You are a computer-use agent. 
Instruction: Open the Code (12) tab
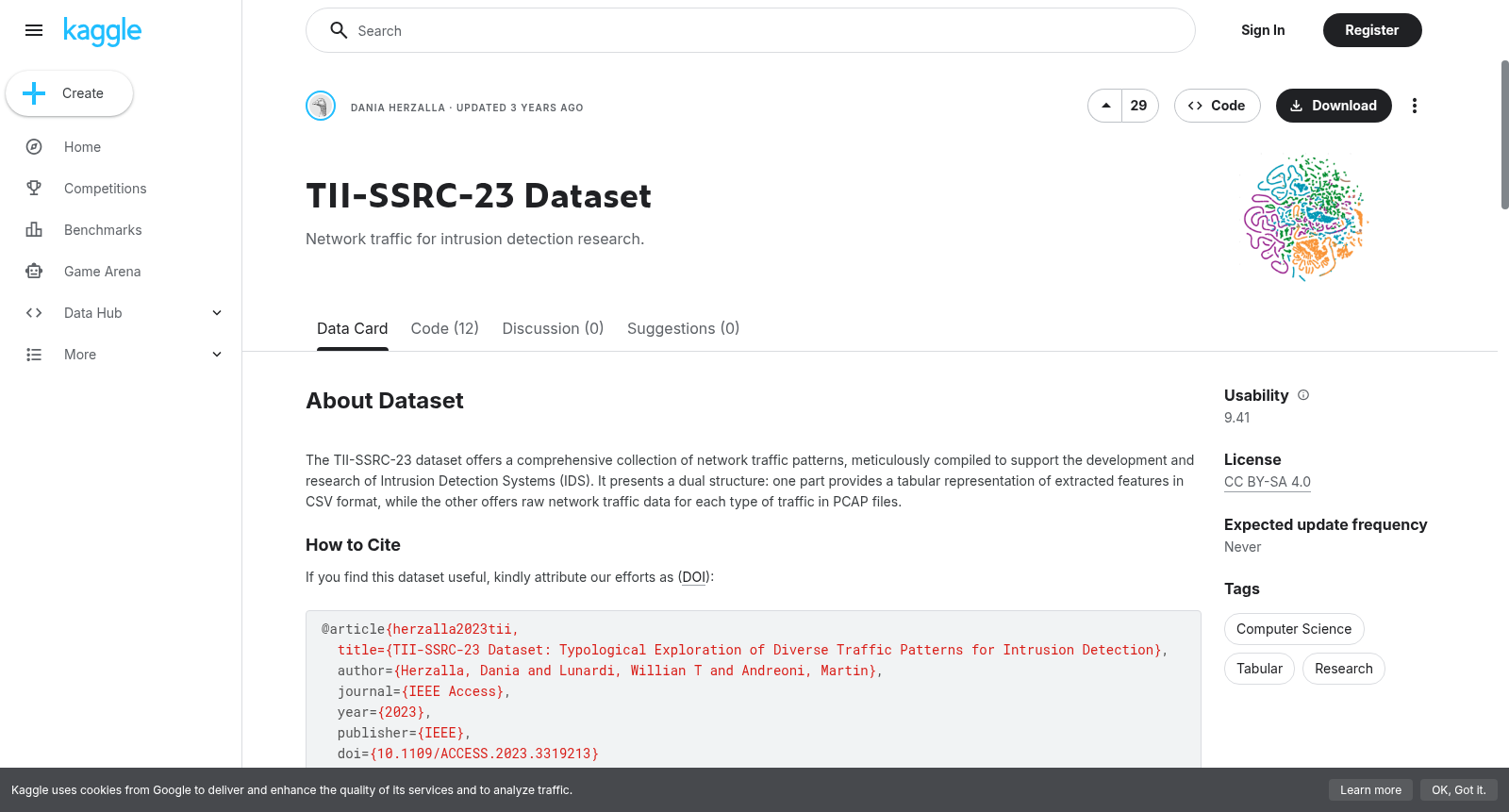[444, 328]
